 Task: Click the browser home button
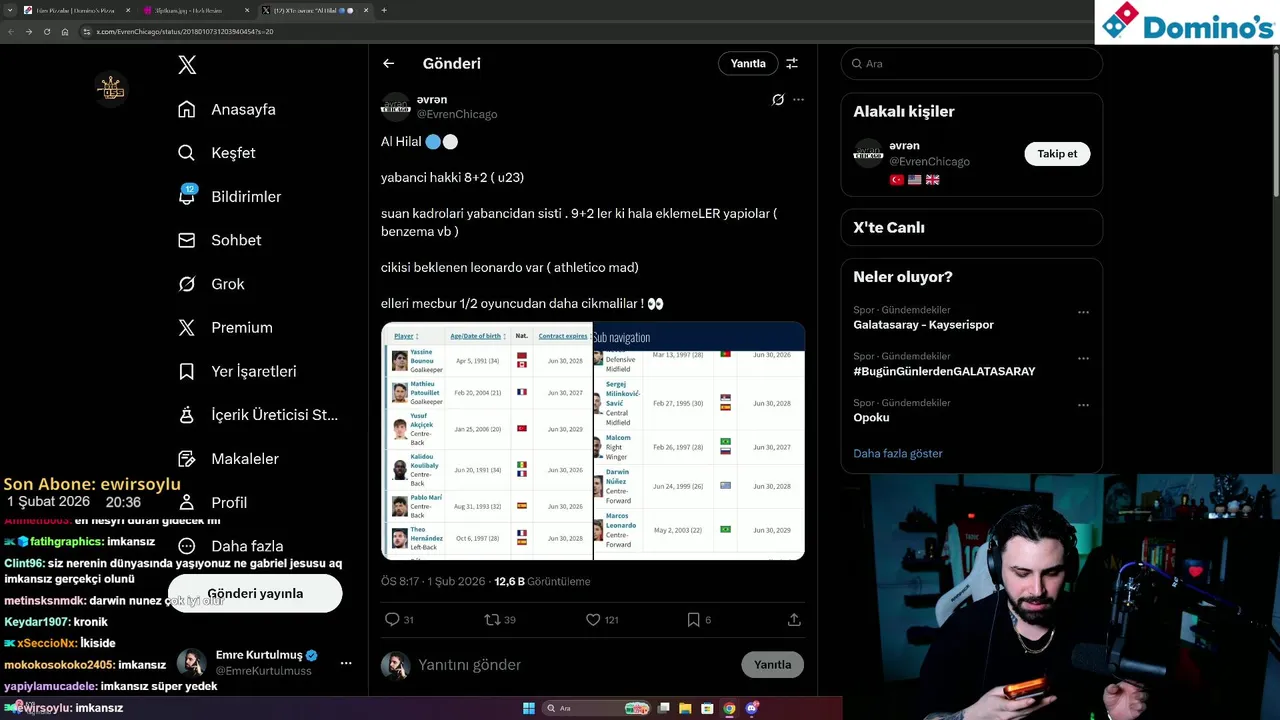[x=65, y=32]
